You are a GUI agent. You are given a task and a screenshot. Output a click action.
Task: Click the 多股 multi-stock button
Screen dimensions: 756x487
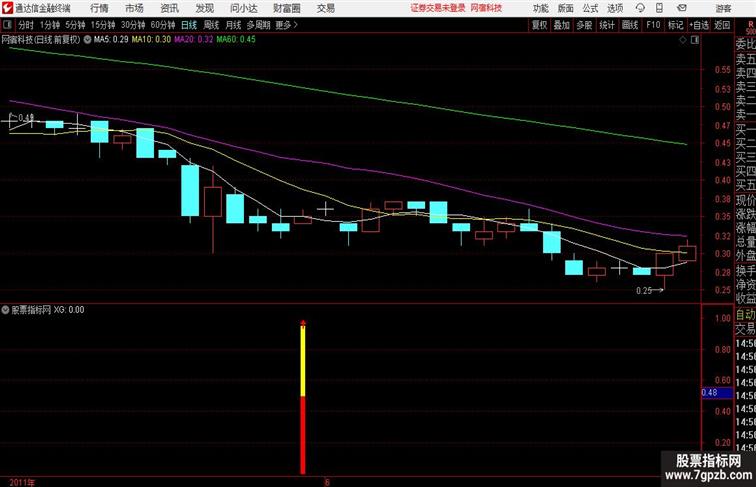click(x=584, y=25)
